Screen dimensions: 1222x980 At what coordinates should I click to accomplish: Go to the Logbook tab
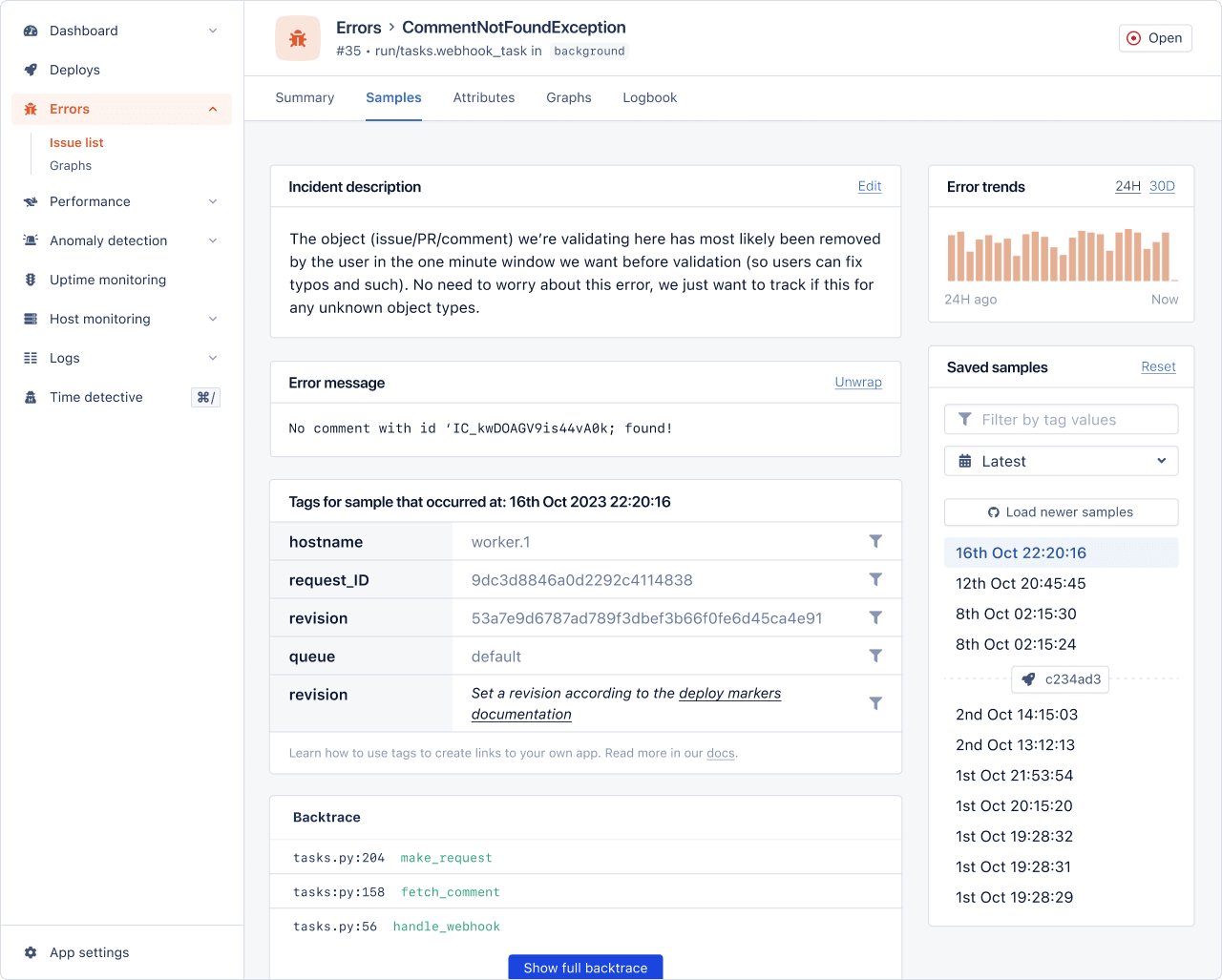(650, 97)
